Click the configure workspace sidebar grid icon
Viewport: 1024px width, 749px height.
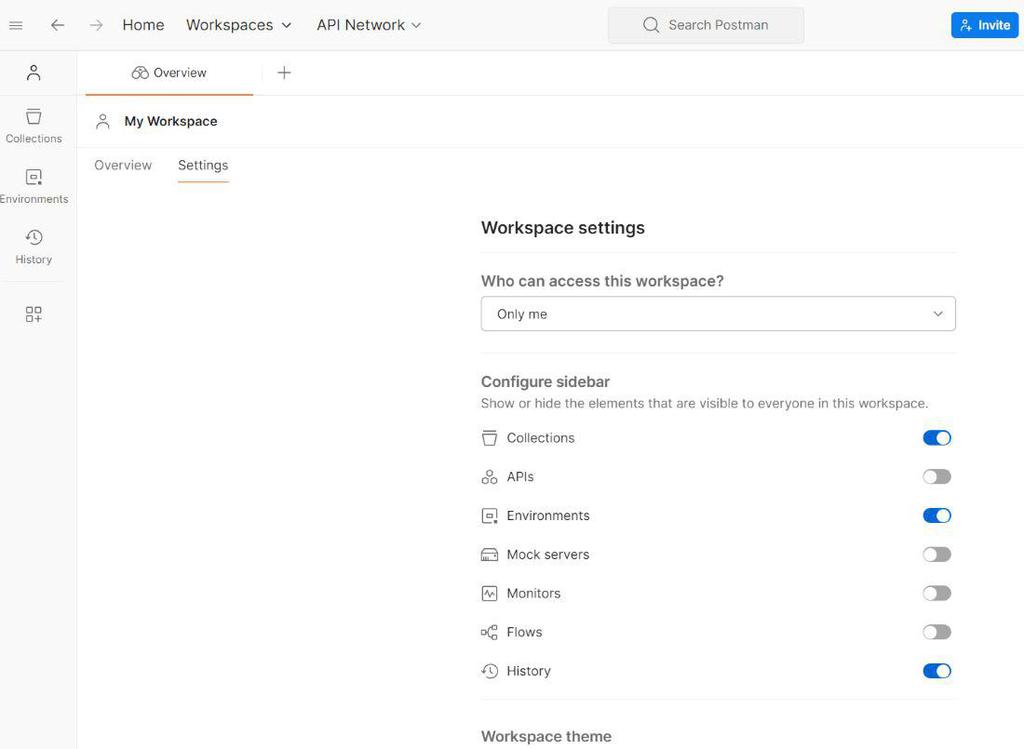click(34, 314)
